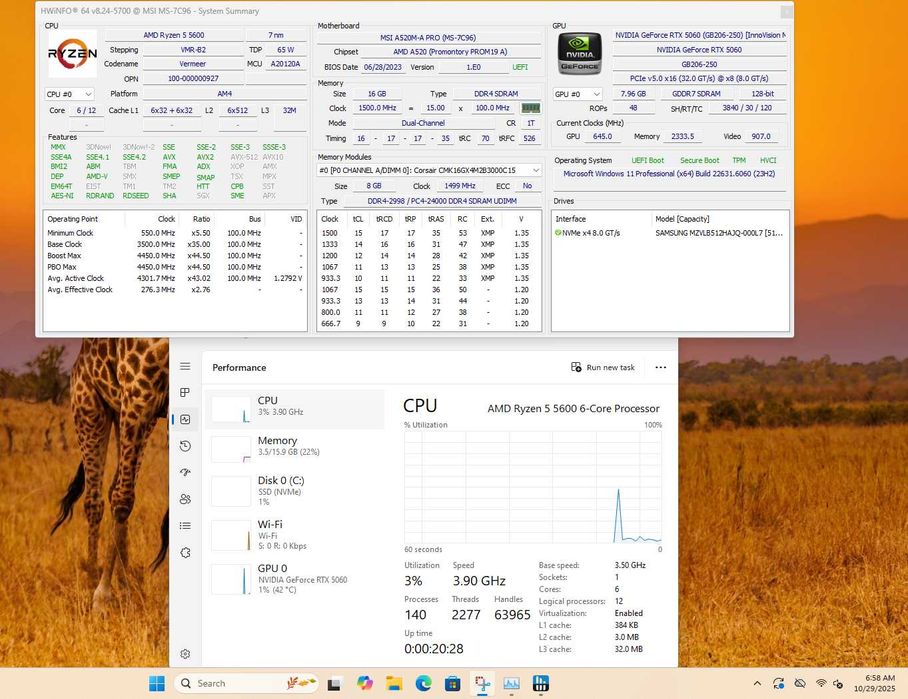Click the NVIDIA GeForce logo in HWiNFO
This screenshot has width=908, height=699.
(x=580, y=53)
